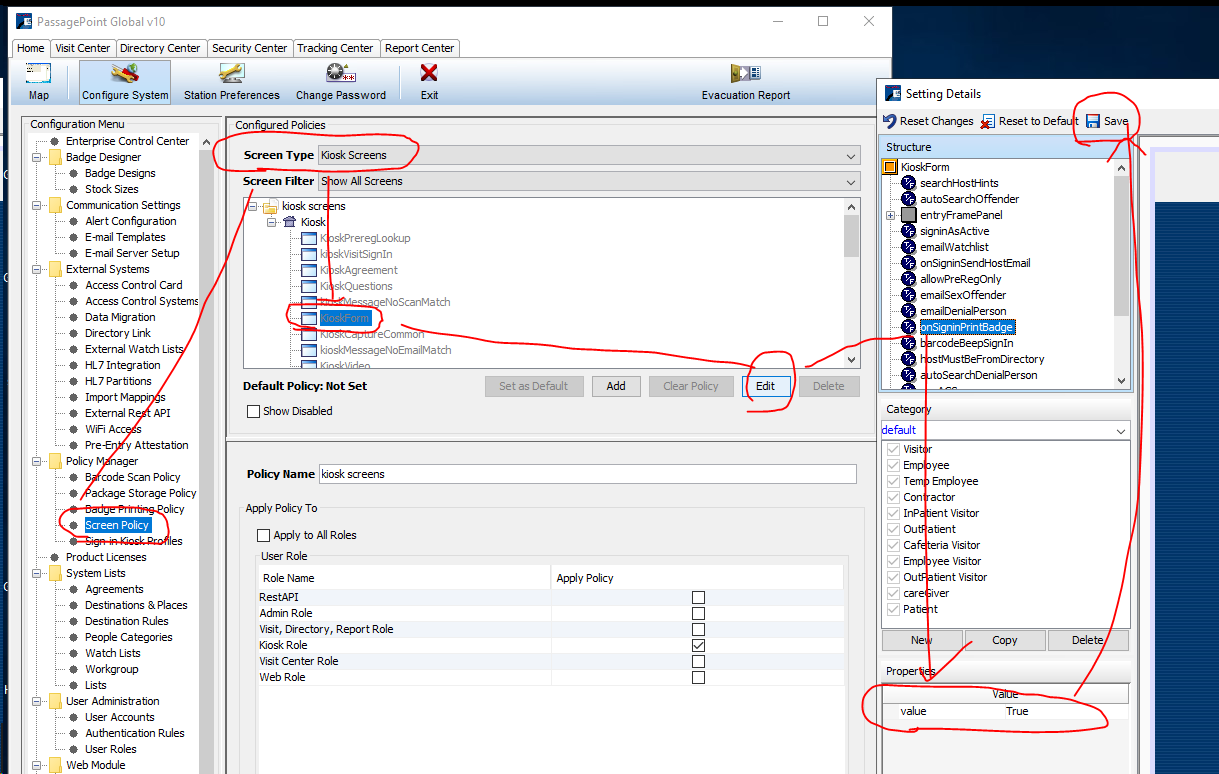The height and width of the screenshot is (774, 1219).
Task: Click the Policy Name text field
Action: click(x=587, y=474)
